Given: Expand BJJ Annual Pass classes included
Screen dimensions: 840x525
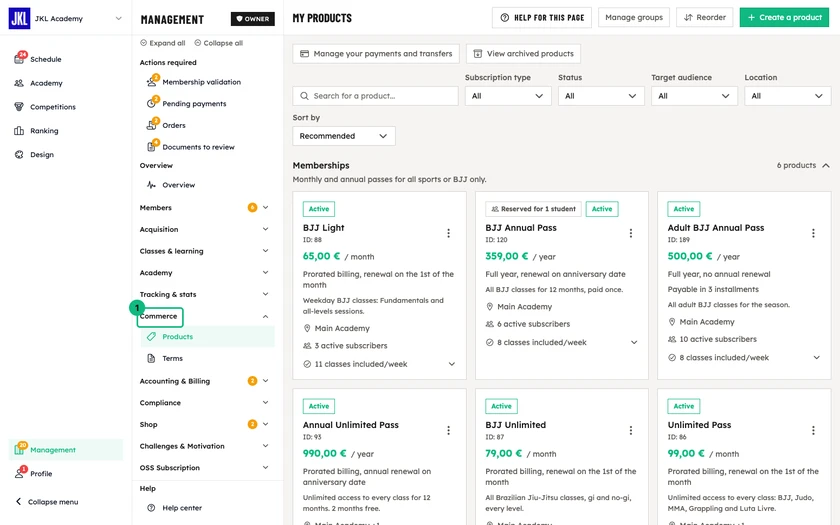Looking at the screenshot, I should pos(634,342).
